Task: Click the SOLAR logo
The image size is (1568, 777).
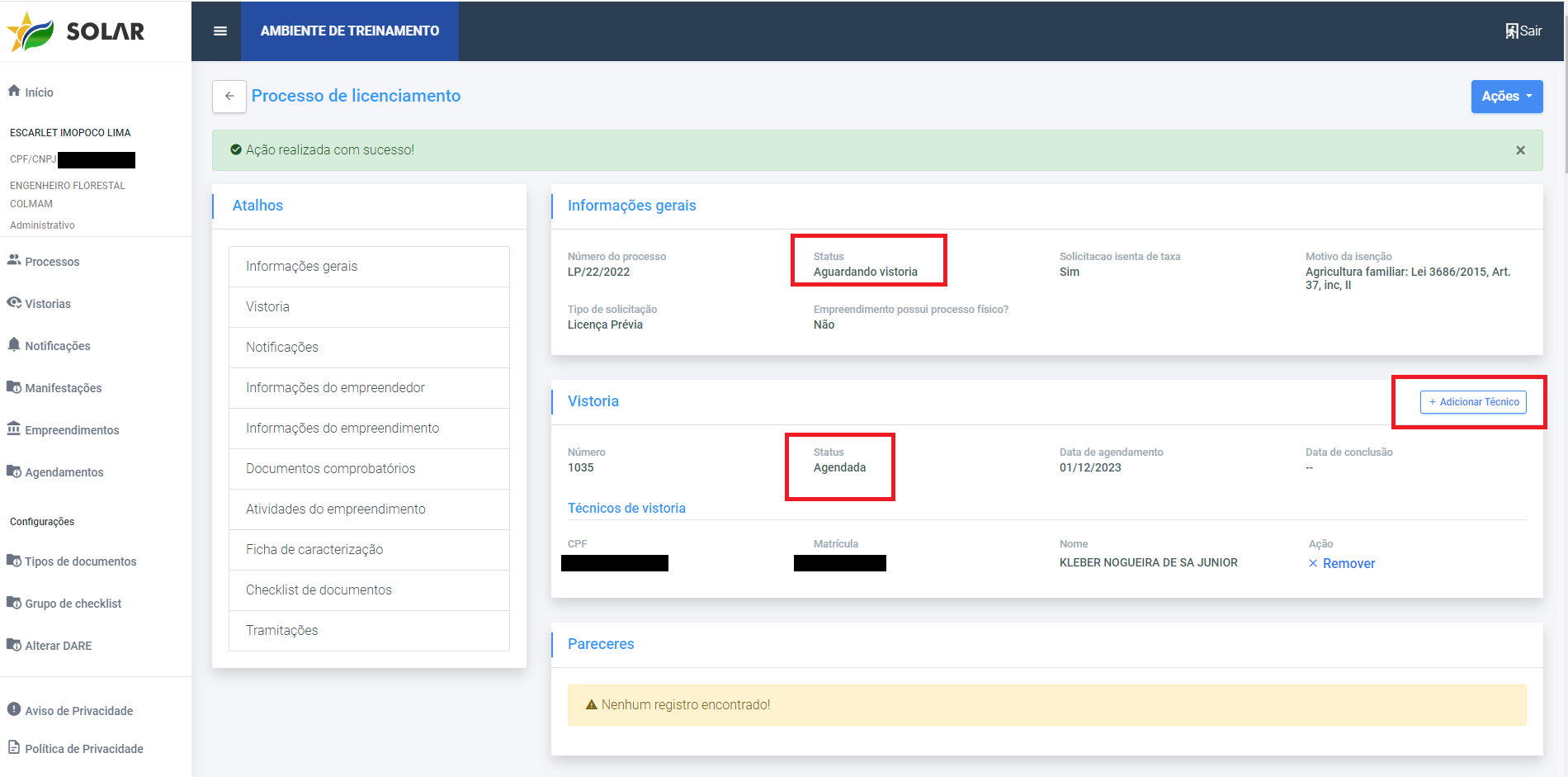Action: (x=75, y=31)
